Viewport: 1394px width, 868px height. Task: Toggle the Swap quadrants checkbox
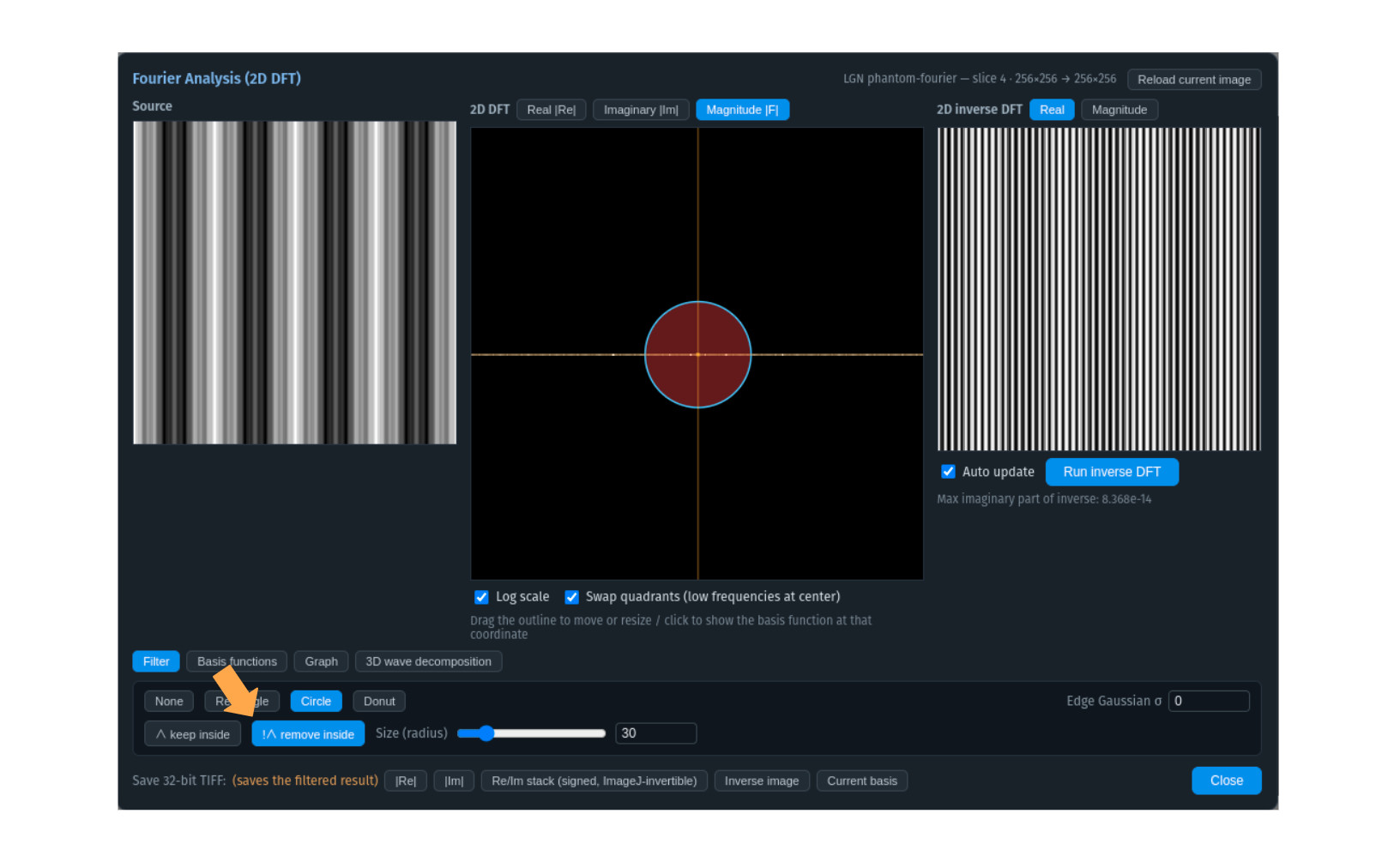[x=571, y=597]
